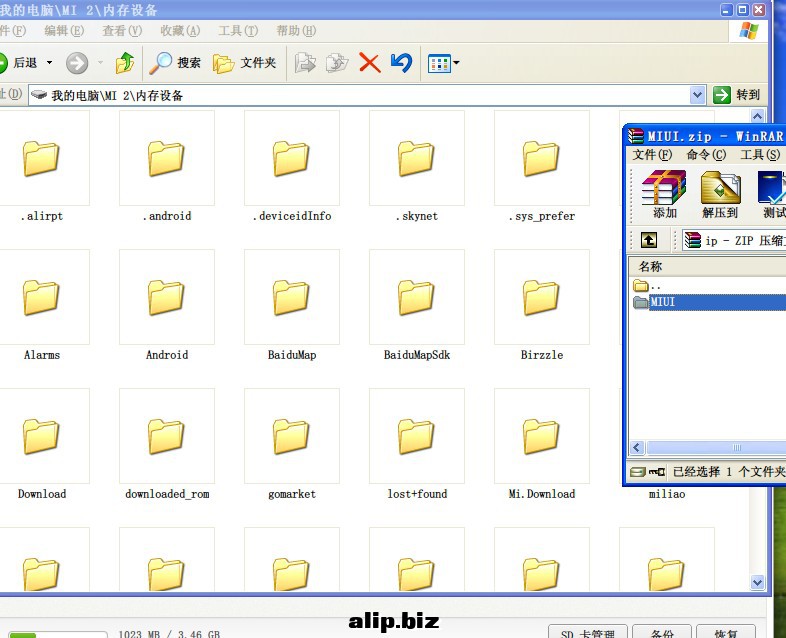Image resolution: width=786 pixels, height=638 pixels.
Task: Select the gomarket folder
Action: (x=292, y=444)
